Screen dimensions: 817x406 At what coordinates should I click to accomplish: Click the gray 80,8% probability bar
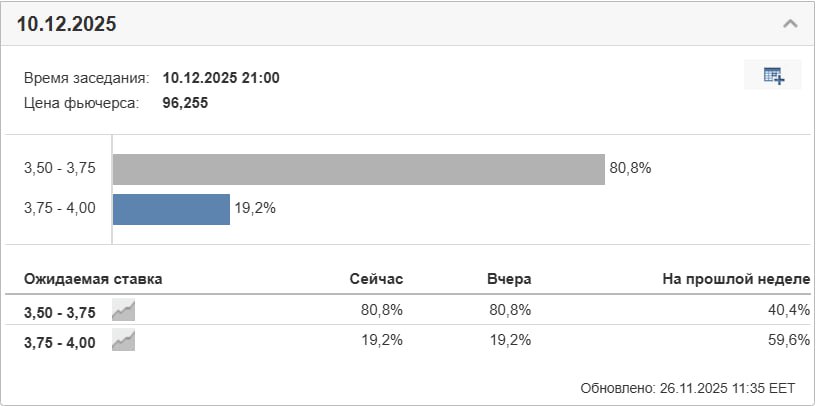(x=358, y=169)
